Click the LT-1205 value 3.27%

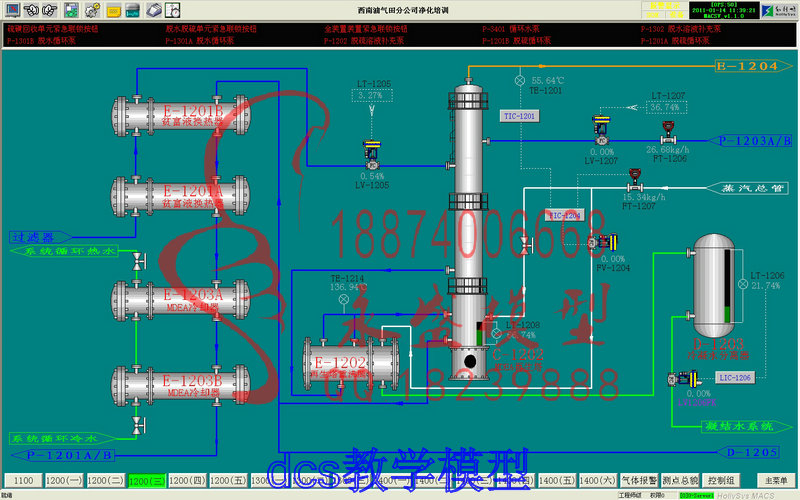pyautogui.click(x=372, y=95)
